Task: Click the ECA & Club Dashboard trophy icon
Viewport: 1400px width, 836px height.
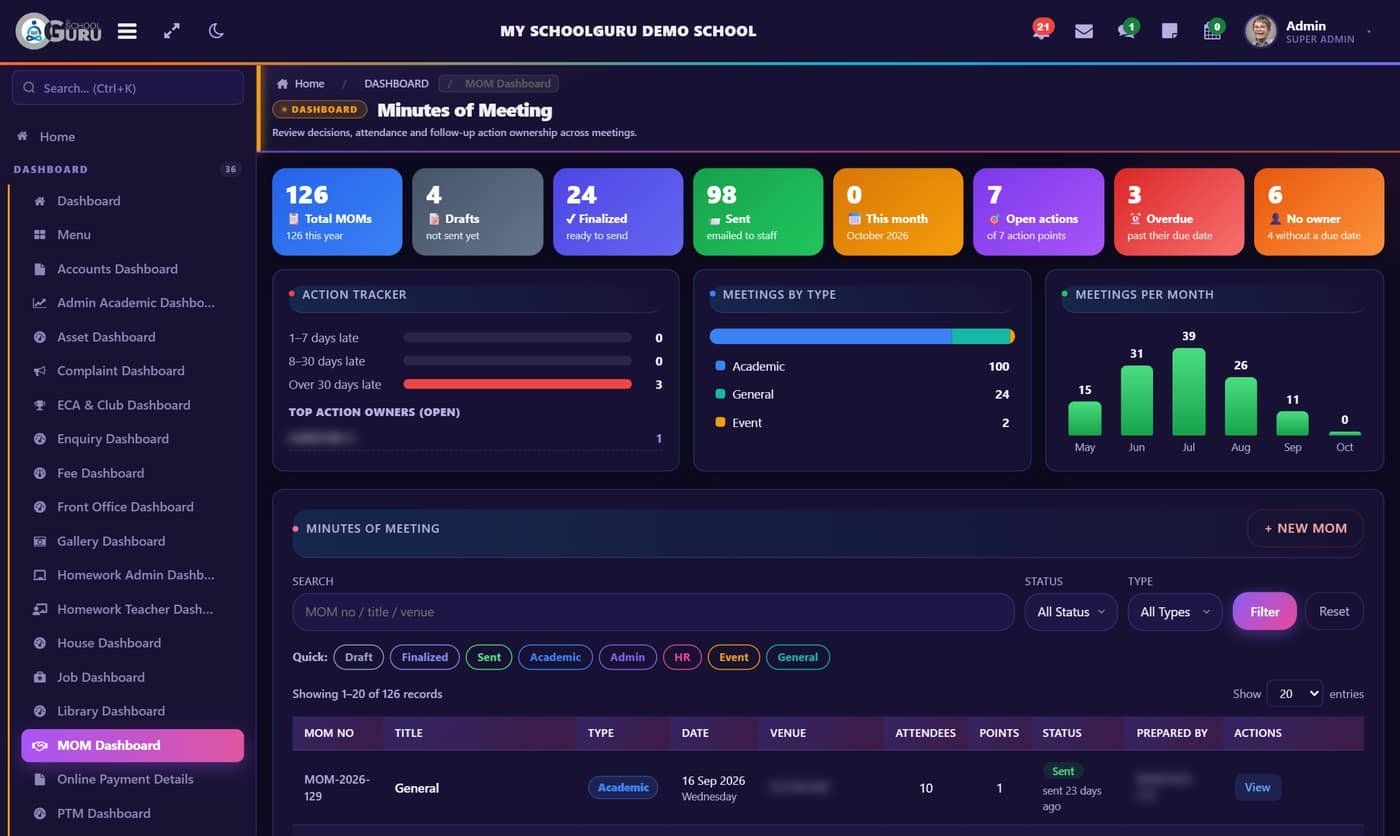Action: coord(40,405)
